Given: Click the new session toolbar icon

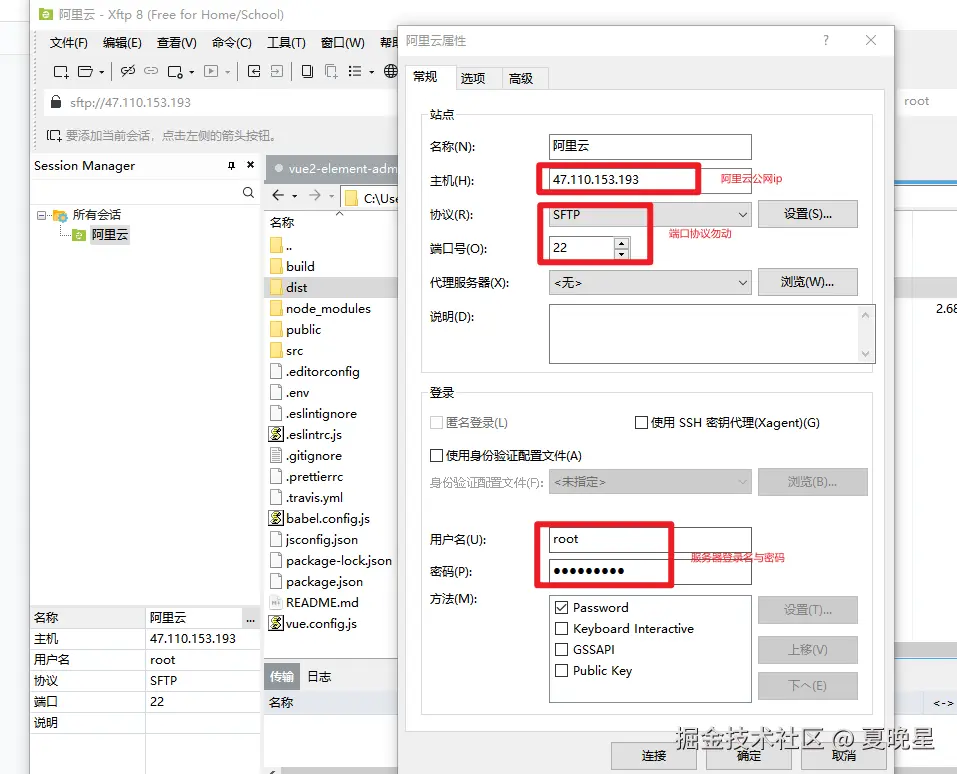Looking at the screenshot, I should click(x=60, y=72).
